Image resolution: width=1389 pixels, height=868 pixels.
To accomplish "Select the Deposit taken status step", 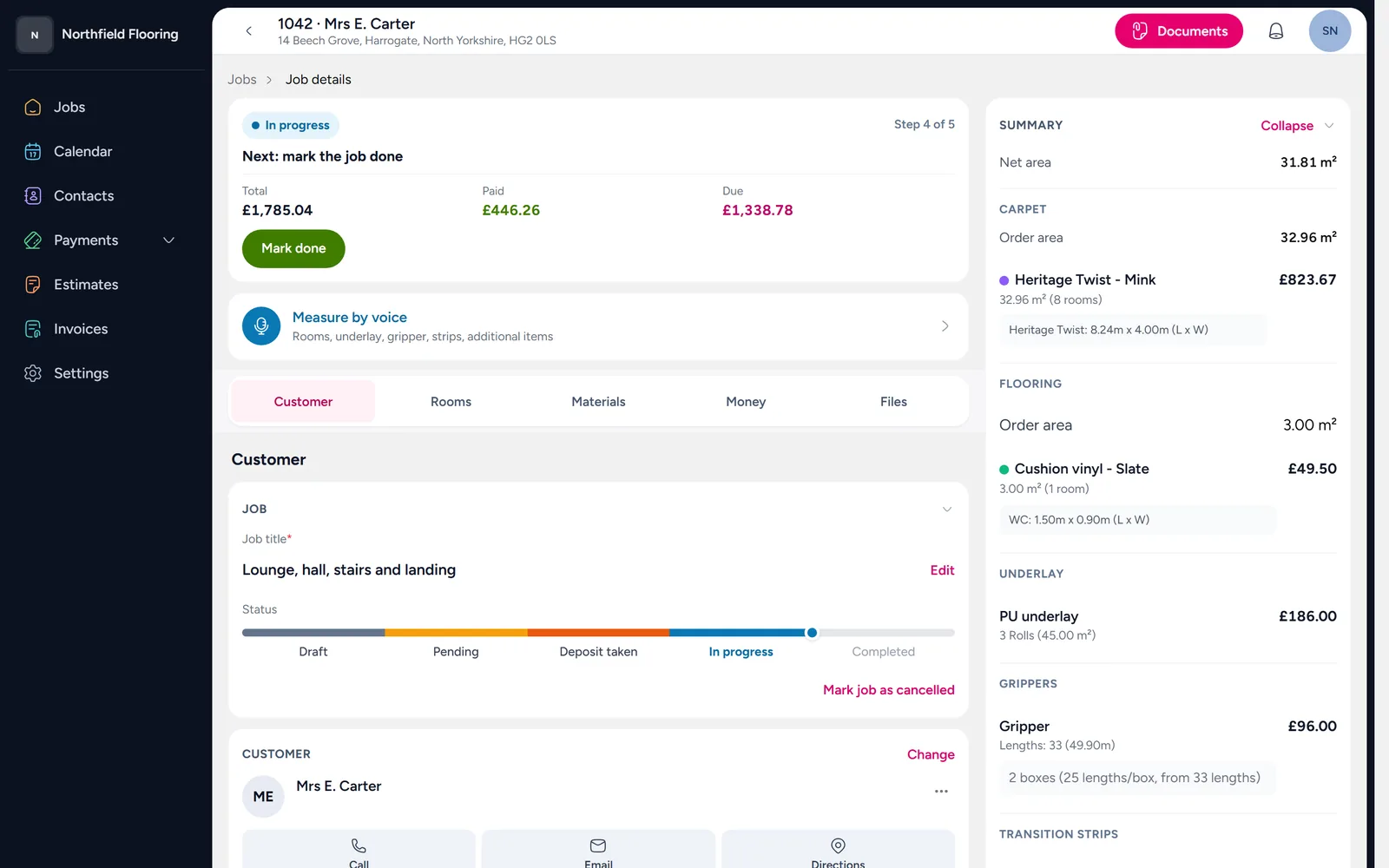I will pos(598,652).
